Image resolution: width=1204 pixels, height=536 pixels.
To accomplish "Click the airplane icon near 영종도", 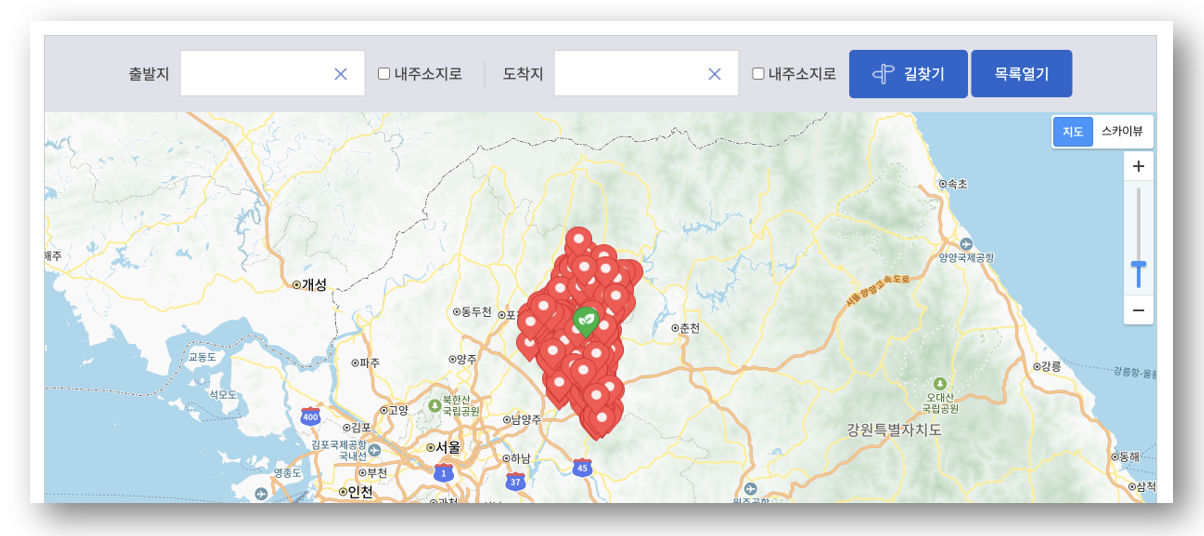I will tap(262, 492).
